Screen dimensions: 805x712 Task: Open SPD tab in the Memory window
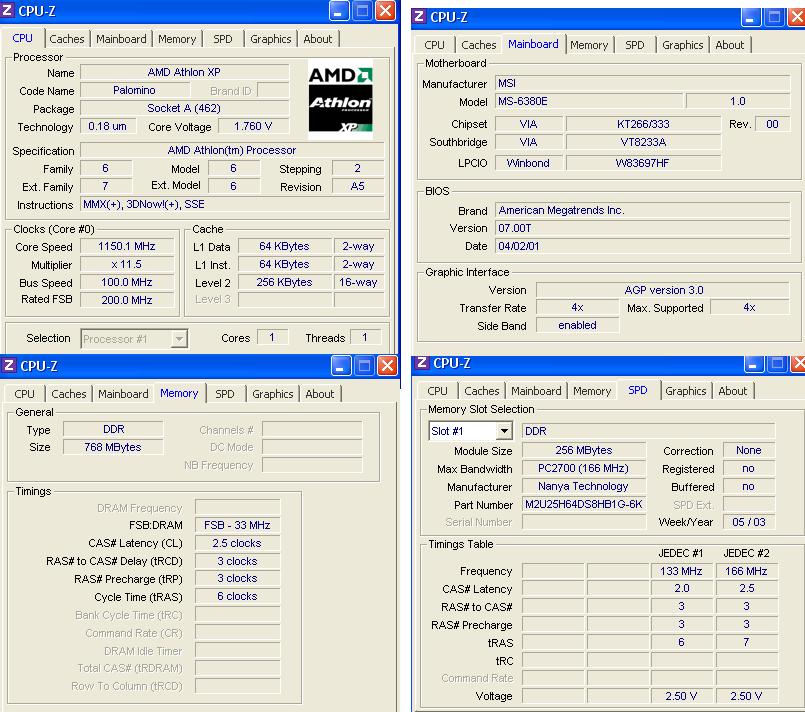(x=225, y=394)
